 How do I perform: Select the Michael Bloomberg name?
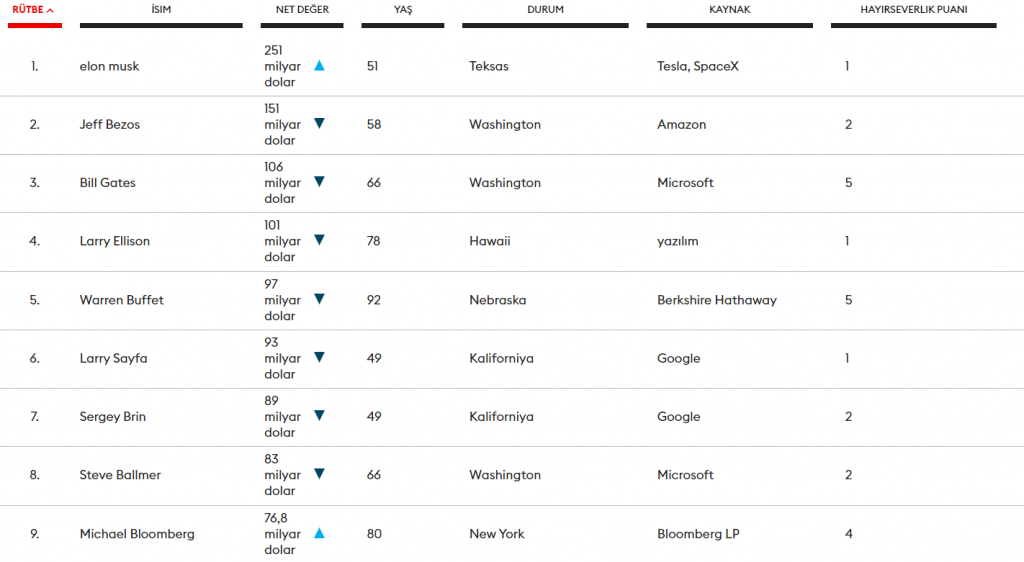point(137,533)
